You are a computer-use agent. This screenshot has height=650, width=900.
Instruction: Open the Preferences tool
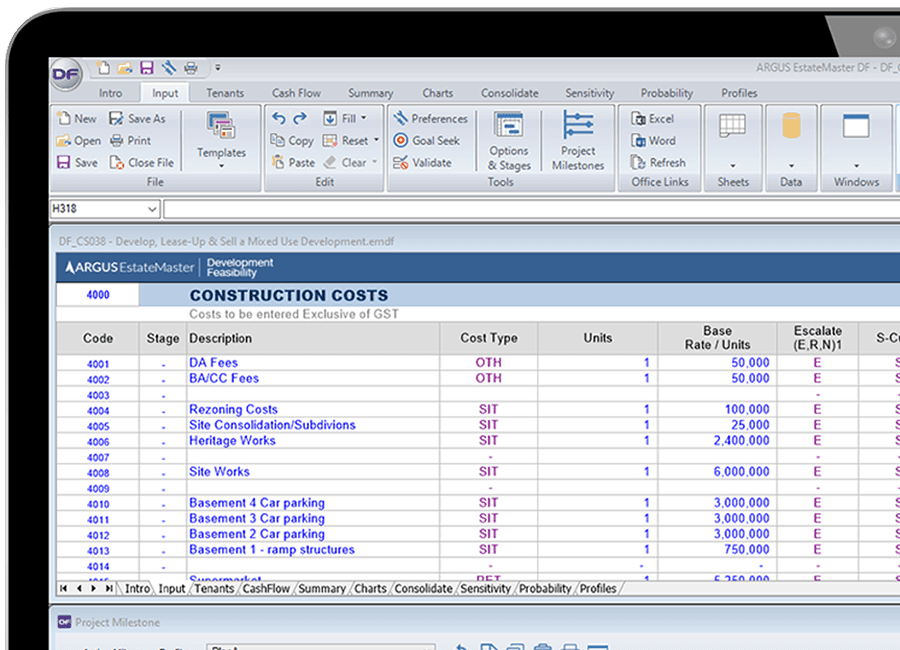pyautogui.click(x=432, y=118)
